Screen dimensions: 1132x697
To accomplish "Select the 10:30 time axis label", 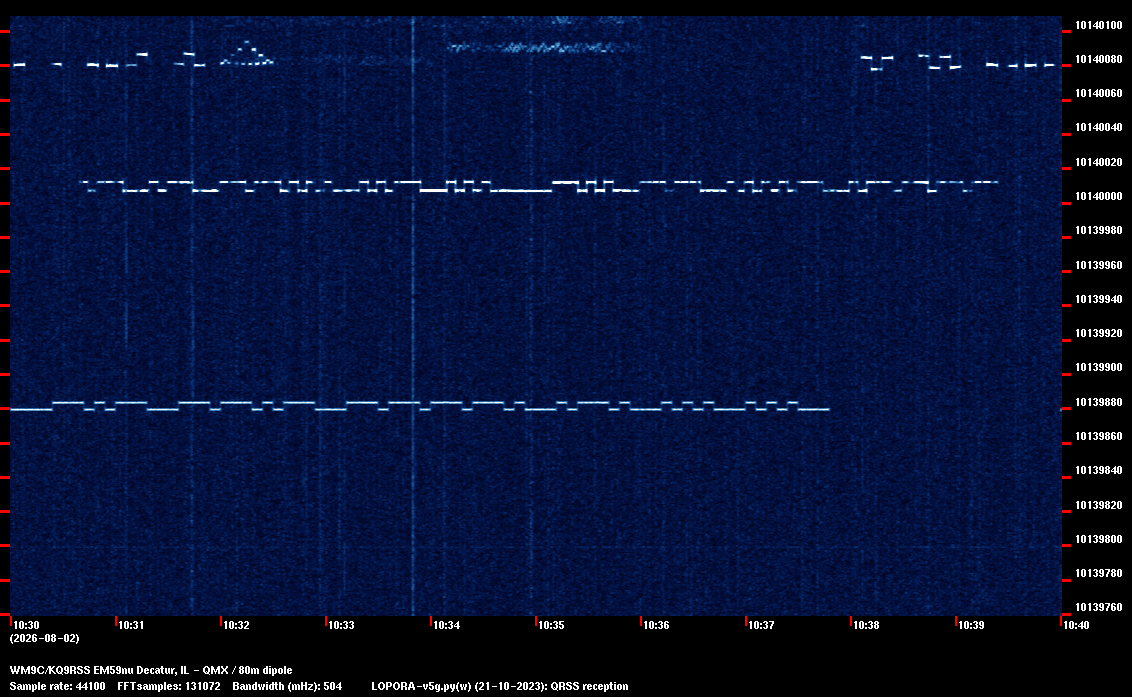I will 26,625.
